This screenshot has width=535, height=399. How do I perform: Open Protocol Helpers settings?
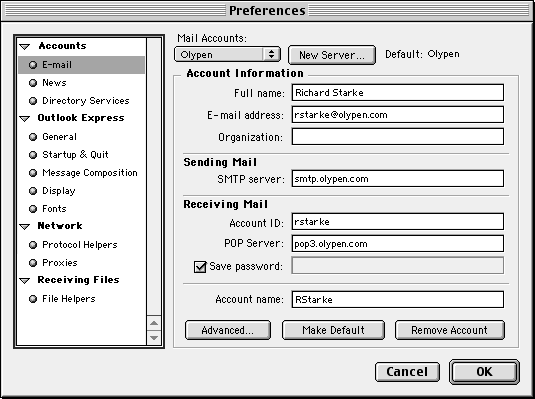[79, 245]
